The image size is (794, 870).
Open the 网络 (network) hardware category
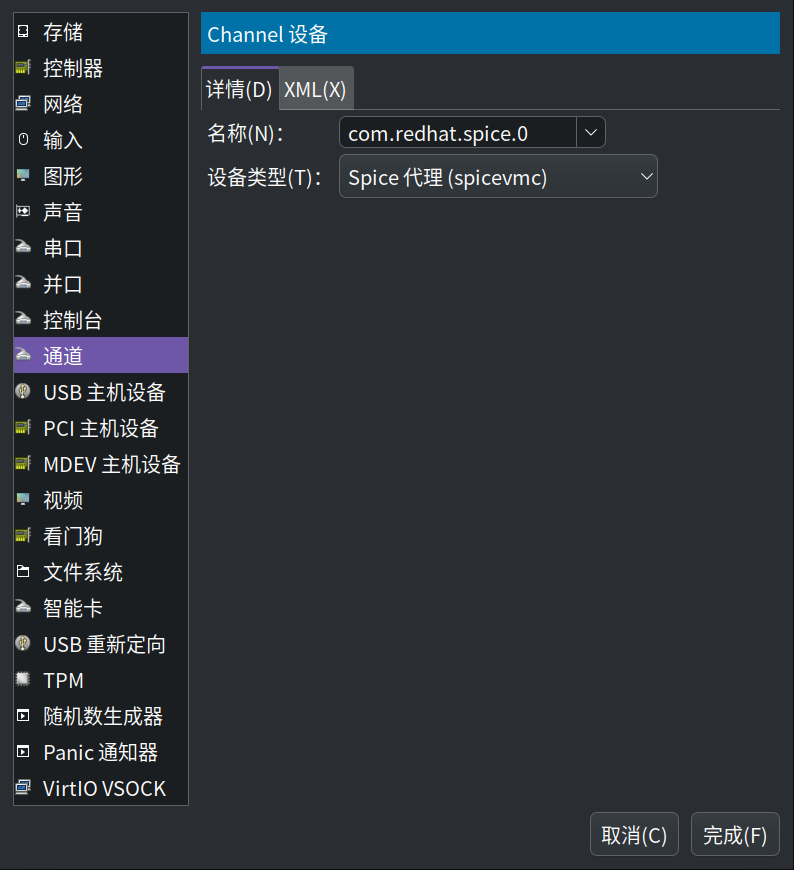60,104
